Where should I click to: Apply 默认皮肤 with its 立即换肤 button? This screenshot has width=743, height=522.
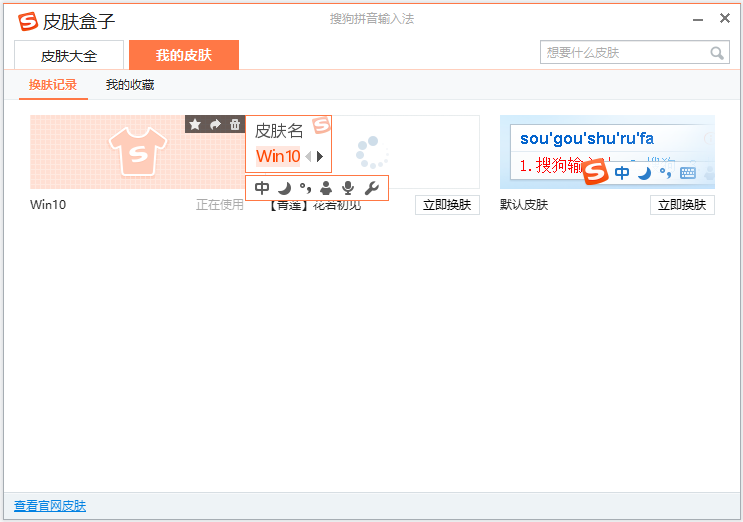[x=682, y=205]
